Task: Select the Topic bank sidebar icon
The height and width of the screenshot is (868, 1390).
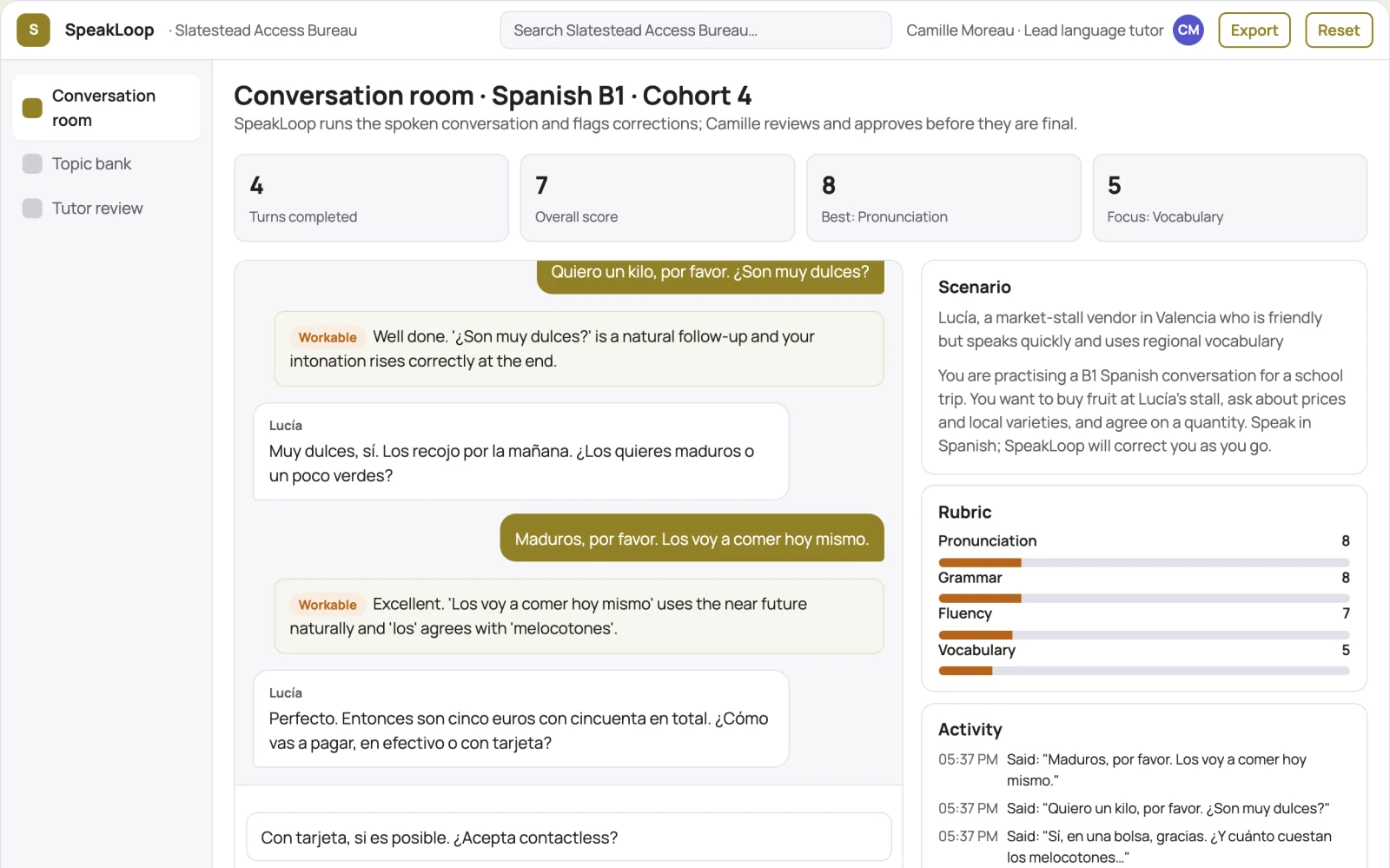Action: [x=32, y=163]
